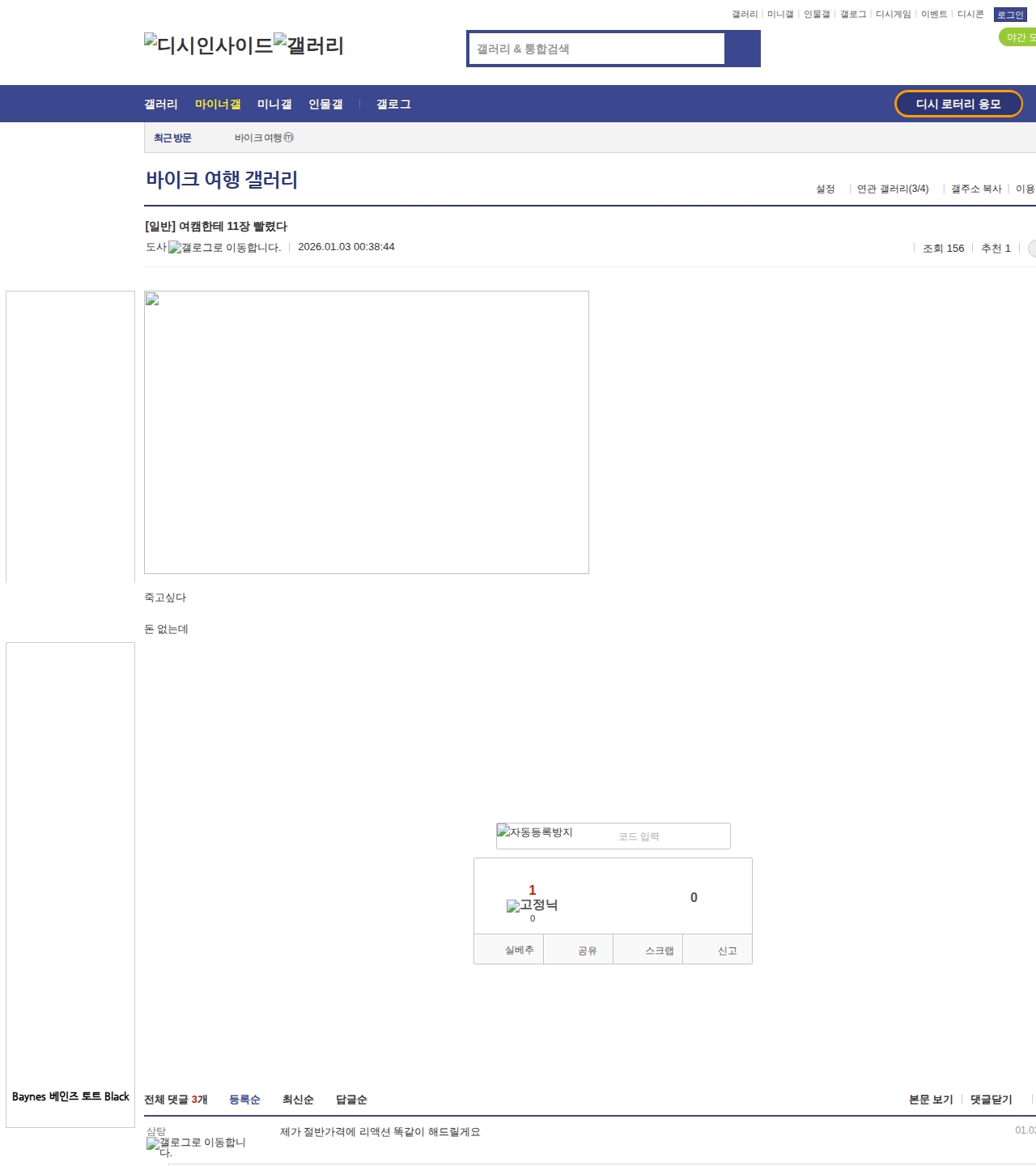Toggle 야간 모드 night mode button
Viewport: 1036px width, 1166px height.
coord(1018,37)
